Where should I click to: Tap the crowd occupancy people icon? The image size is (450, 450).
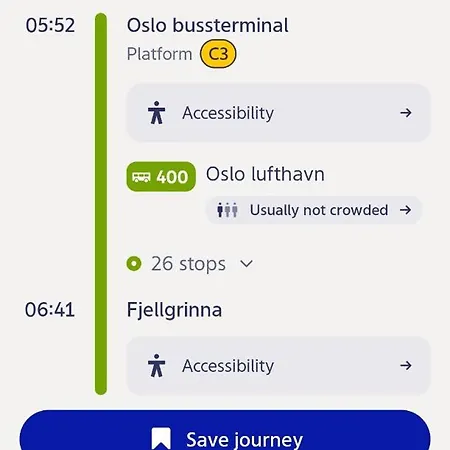pyautogui.click(x=227, y=210)
